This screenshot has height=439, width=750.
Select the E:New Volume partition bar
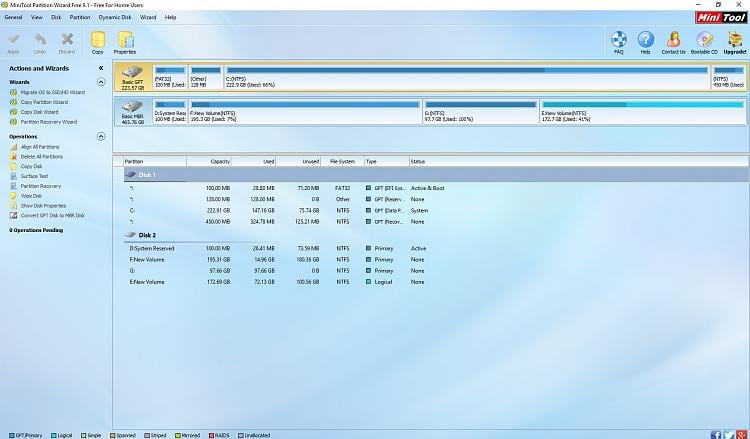pyautogui.click(x=643, y=111)
